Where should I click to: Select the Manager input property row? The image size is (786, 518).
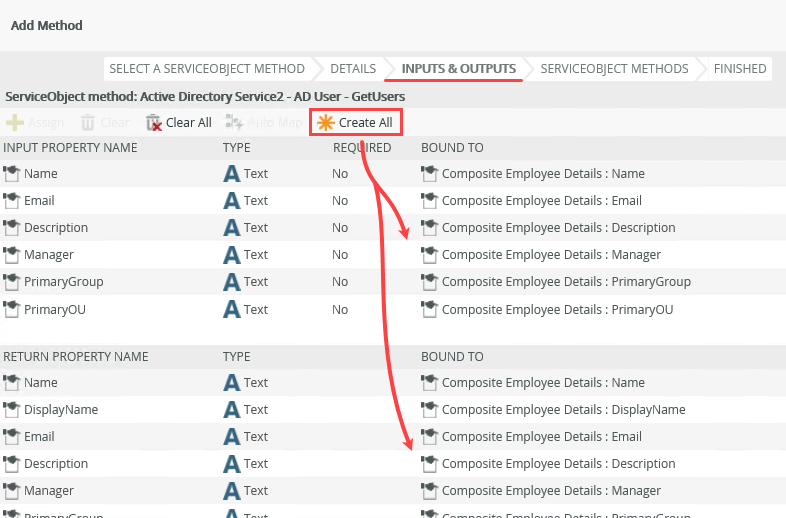(x=48, y=254)
